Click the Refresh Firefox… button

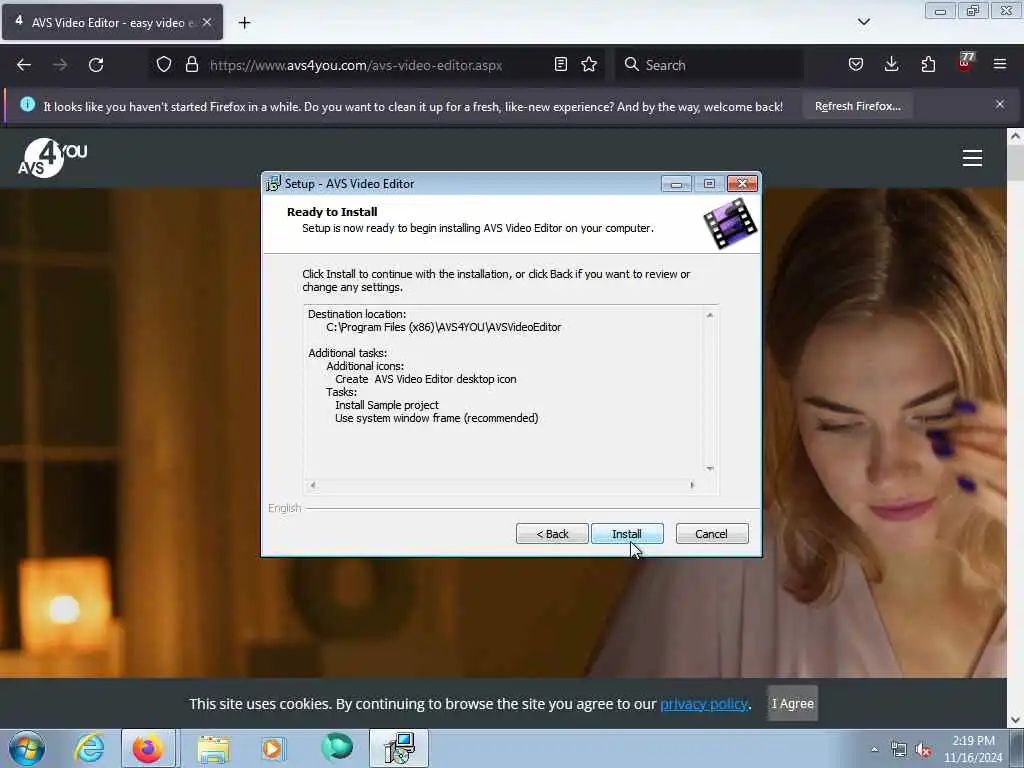(x=857, y=106)
